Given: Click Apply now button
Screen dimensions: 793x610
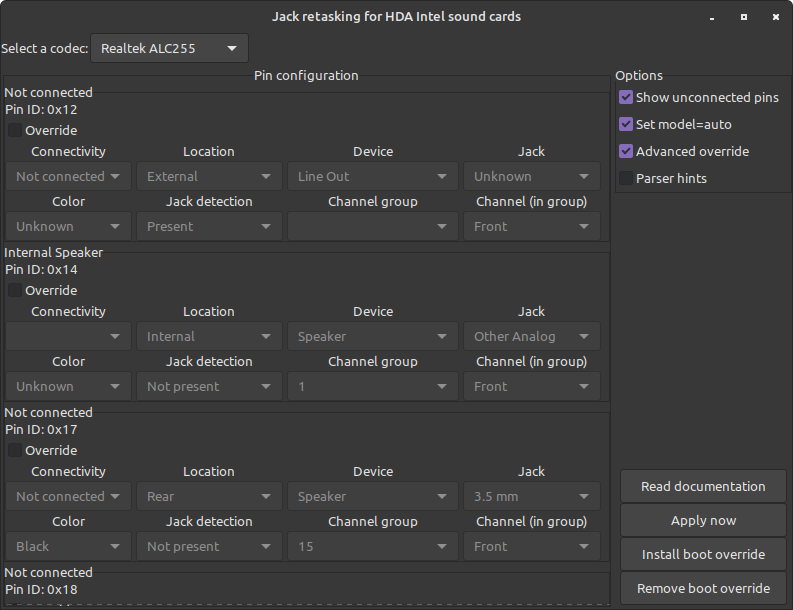Looking at the screenshot, I should coord(703,520).
